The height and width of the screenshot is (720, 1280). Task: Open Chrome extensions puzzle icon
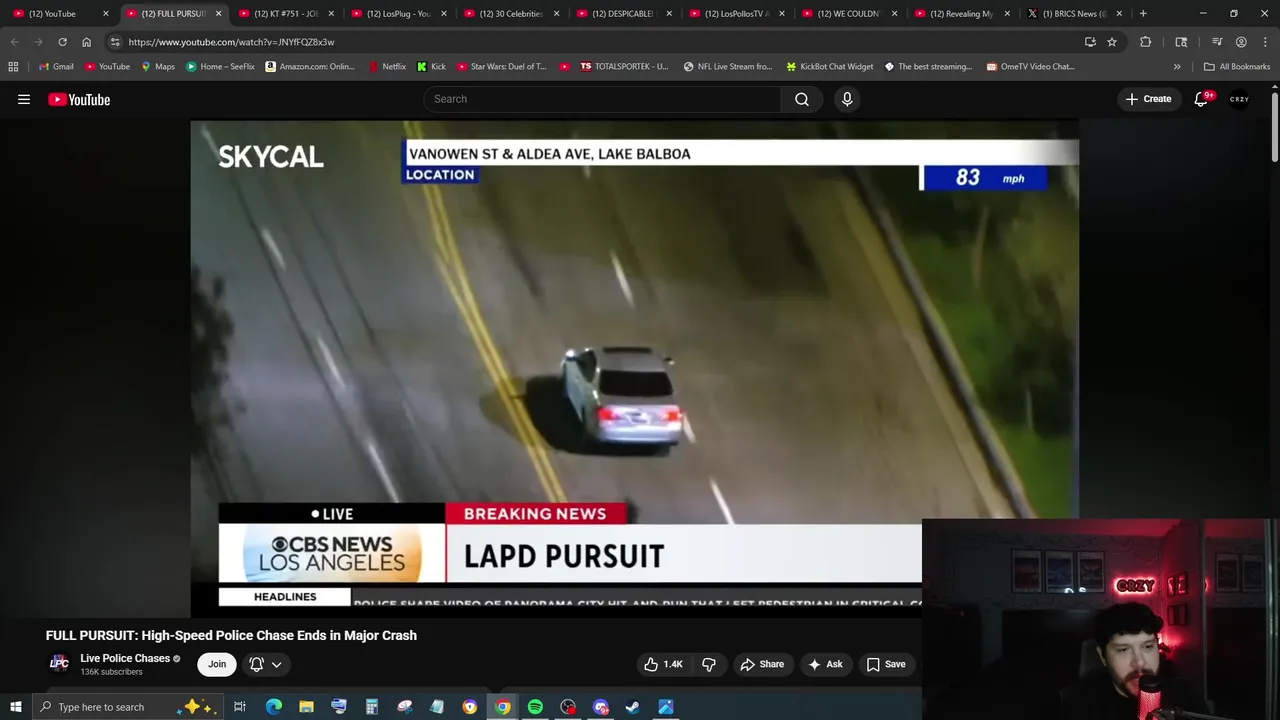1145,42
